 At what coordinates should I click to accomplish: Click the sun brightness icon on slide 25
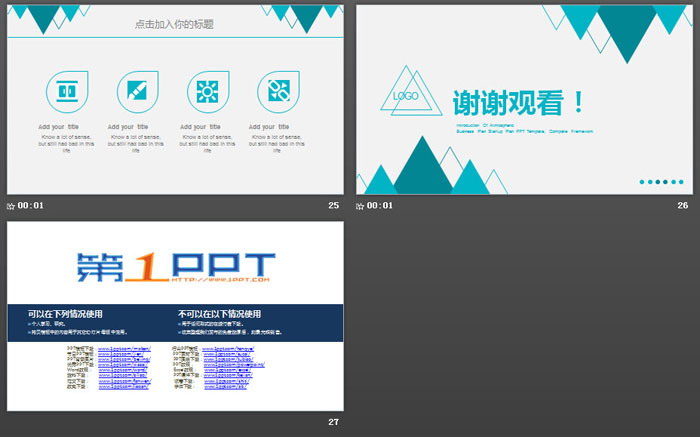(x=208, y=92)
